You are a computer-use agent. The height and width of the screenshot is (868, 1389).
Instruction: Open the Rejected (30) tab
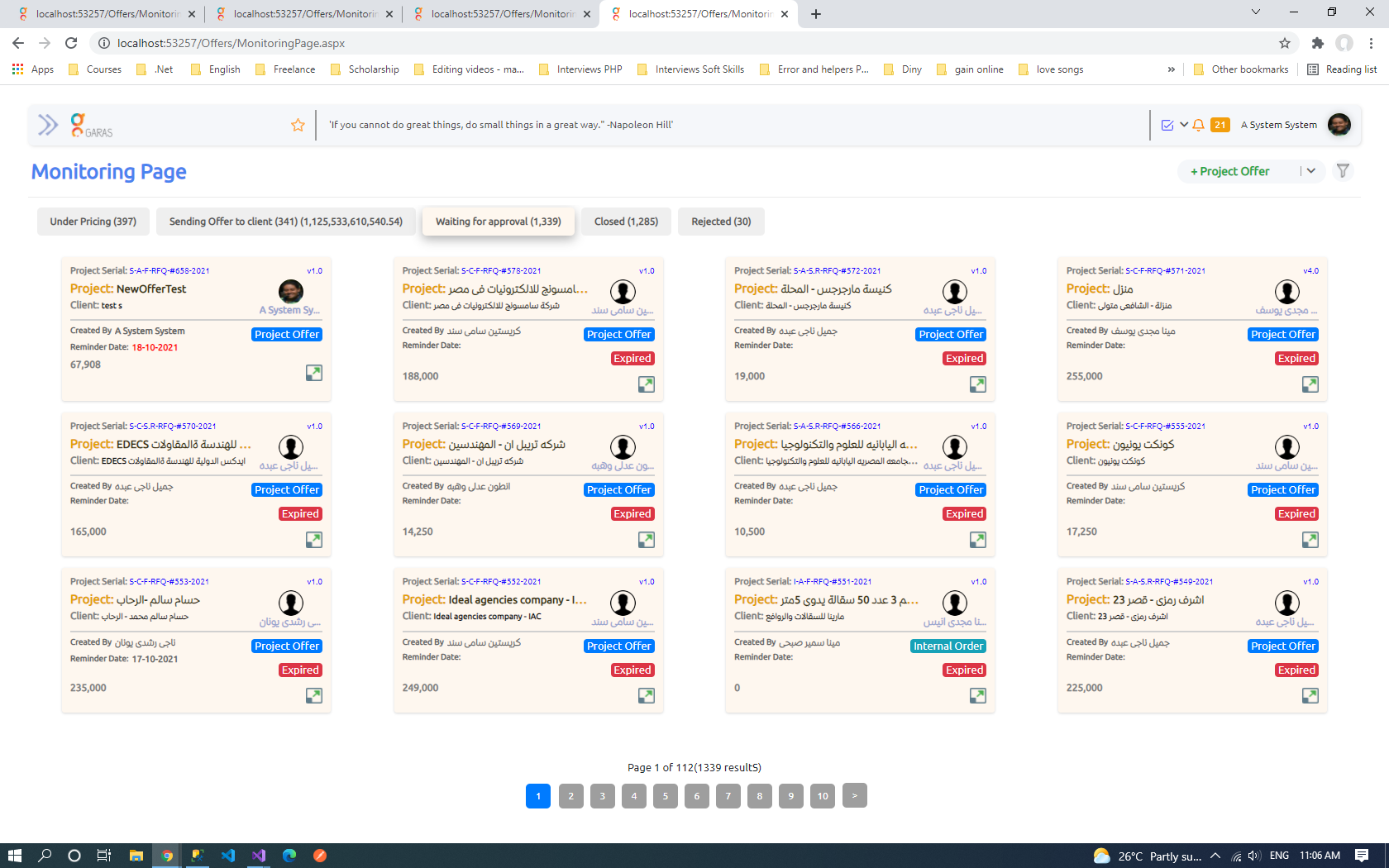click(x=721, y=222)
